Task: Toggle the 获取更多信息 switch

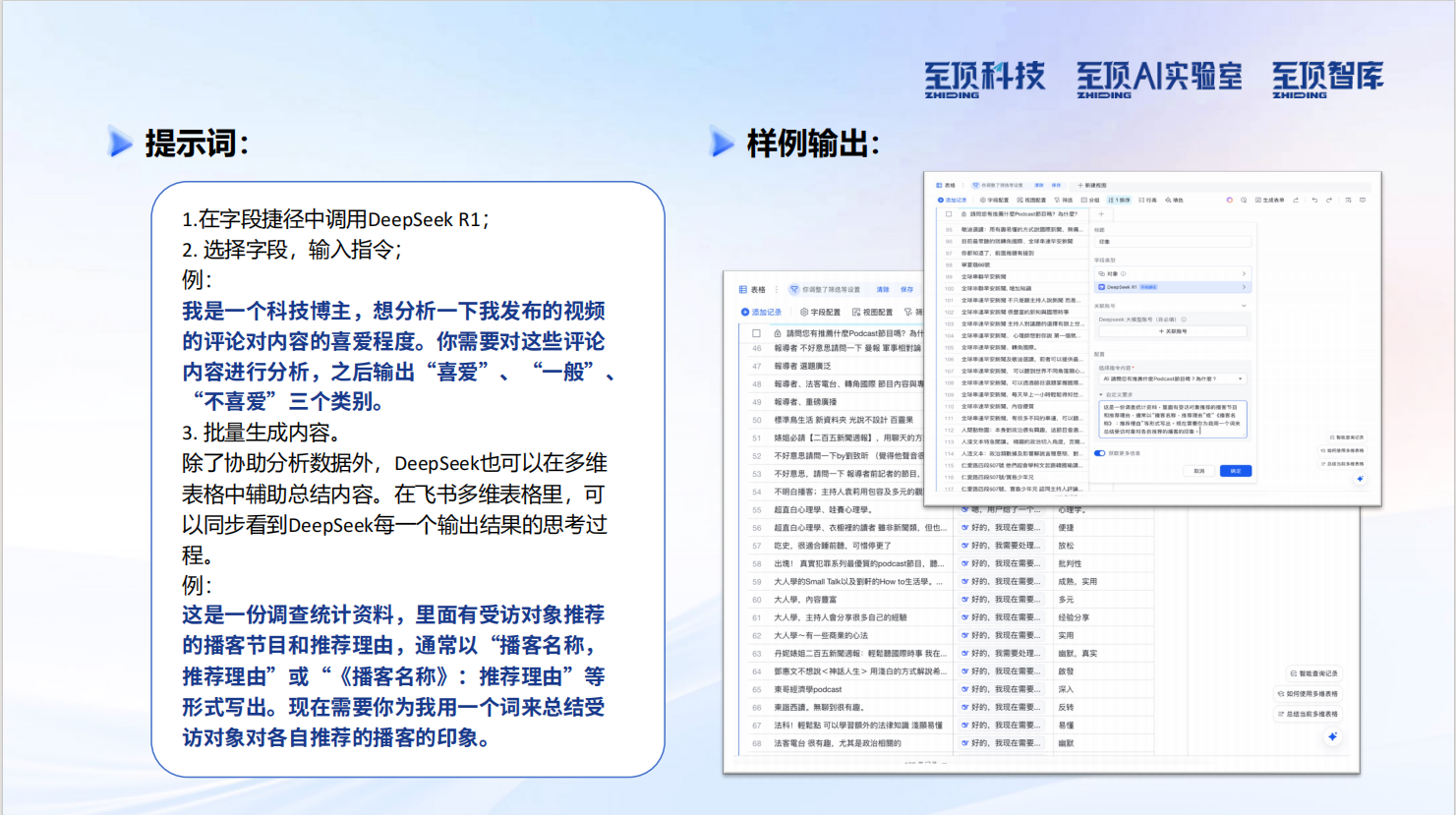Action: coord(1099,453)
